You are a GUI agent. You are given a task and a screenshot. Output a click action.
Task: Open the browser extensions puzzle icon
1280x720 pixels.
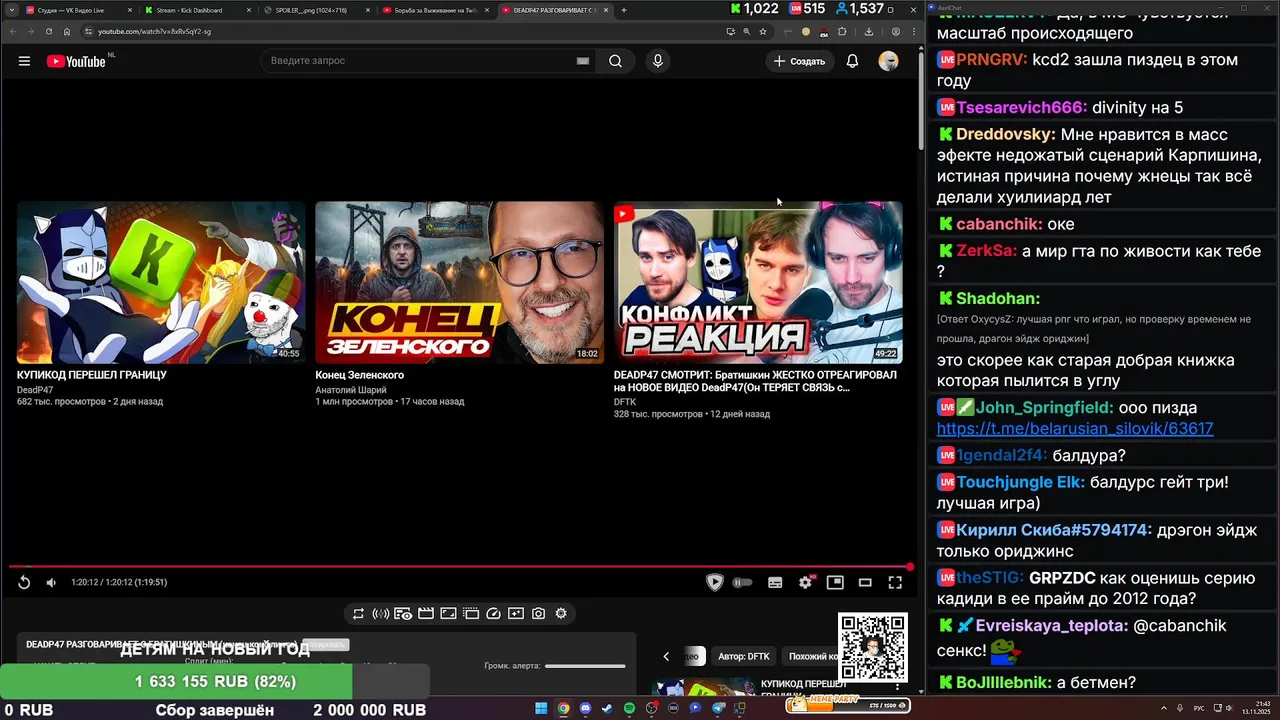[x=842, y=31]
